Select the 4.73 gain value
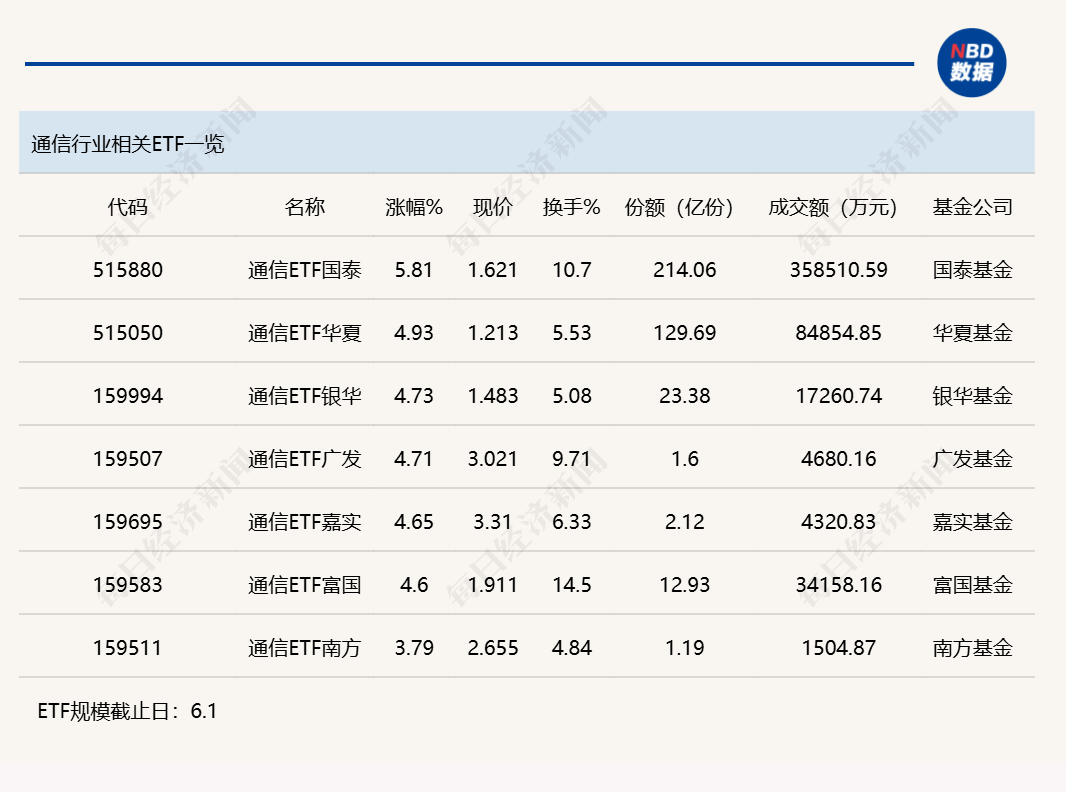Viewport: 1066px width, 792px height. coord(414,396)
